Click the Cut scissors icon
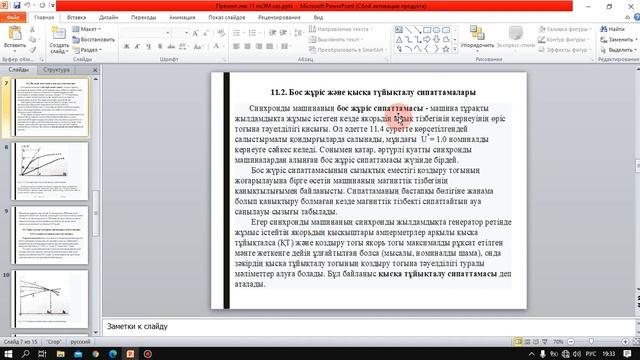Viewport: 640px width, 360px height. pyautogui.click(x=32, y=29)
